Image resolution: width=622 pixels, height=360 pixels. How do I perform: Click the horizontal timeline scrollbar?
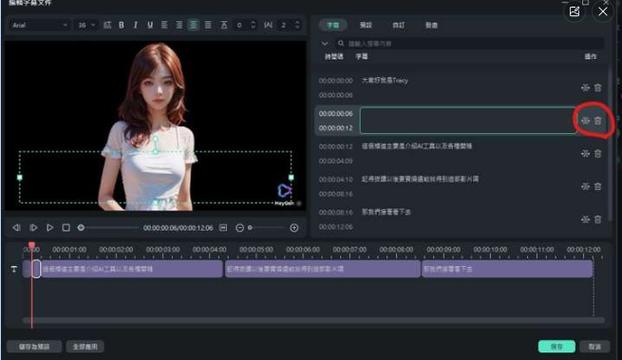[x=313, y=320]
